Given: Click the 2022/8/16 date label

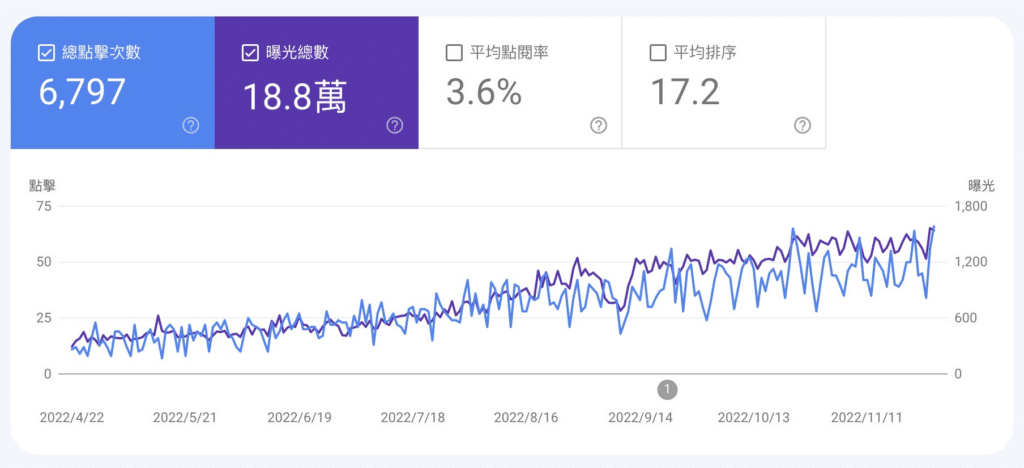Looking at the screenshot, I should click(x=528, y=416).
